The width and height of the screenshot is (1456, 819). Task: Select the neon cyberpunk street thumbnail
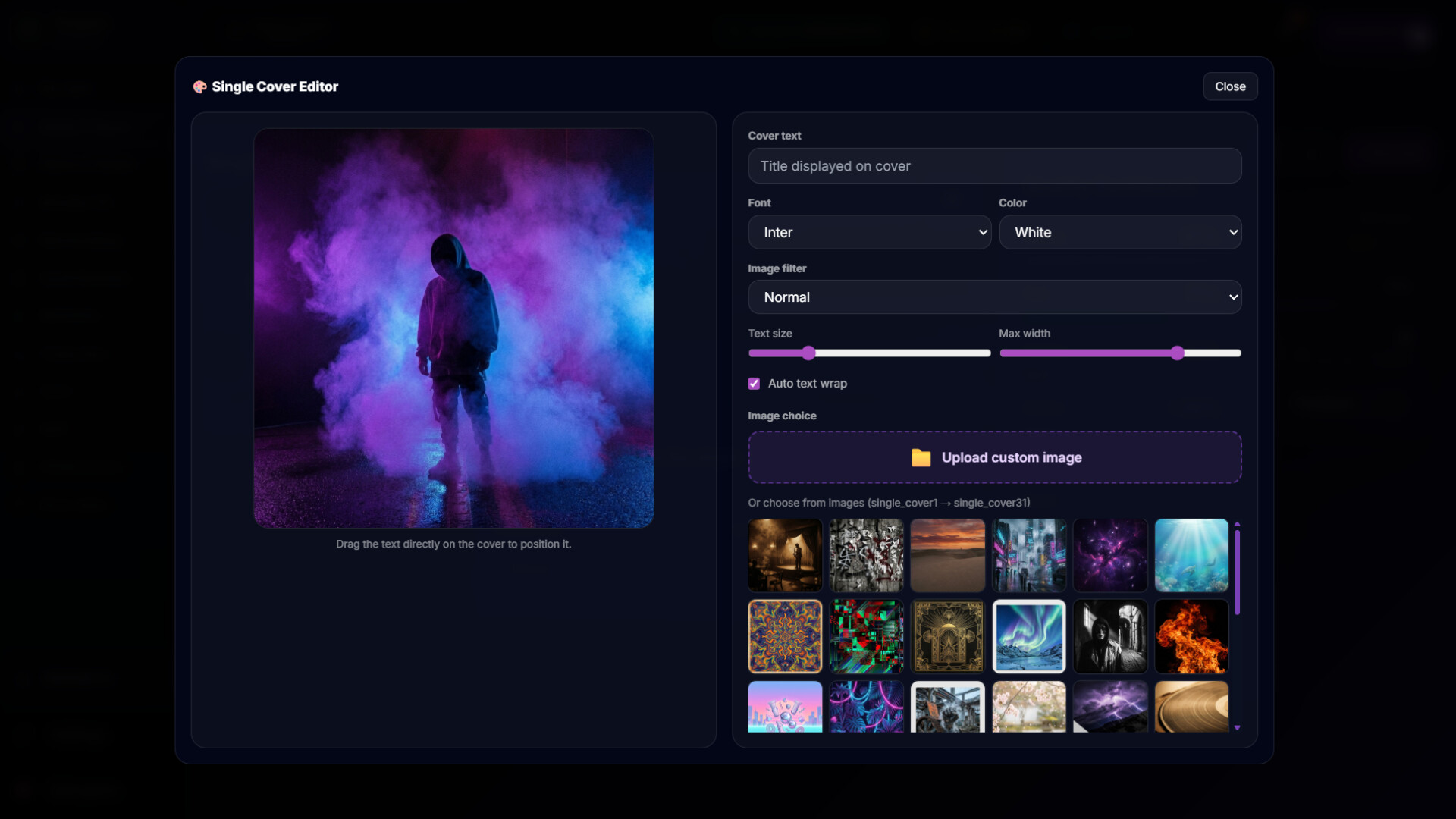pos(1028,555)
